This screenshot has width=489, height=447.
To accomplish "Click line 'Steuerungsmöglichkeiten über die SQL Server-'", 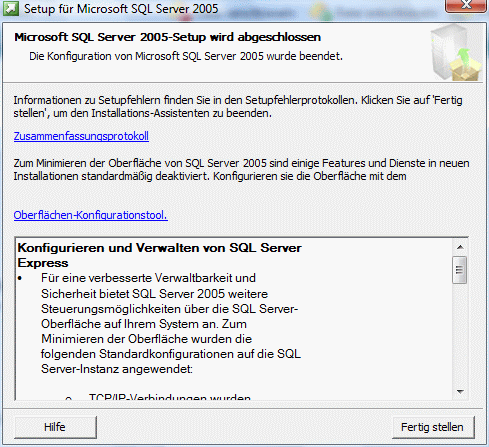I will click(x=169, y=309).
